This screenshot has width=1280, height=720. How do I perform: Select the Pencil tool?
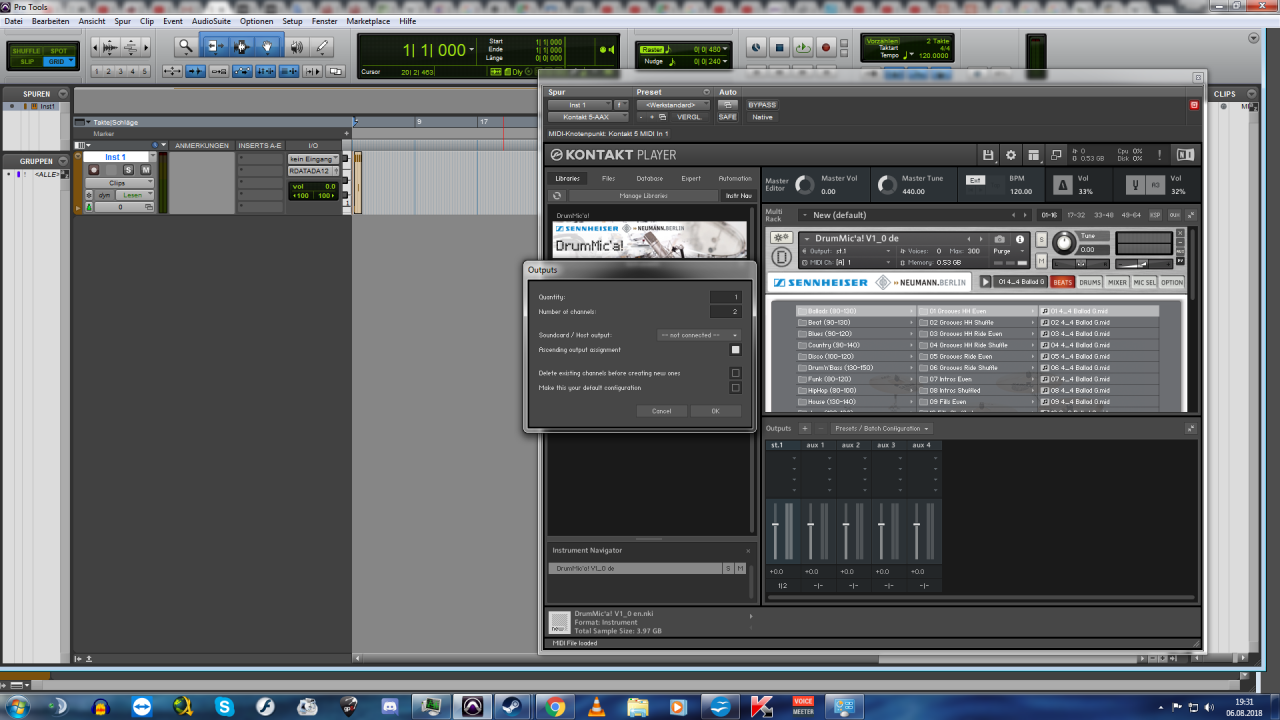pyautogui.click(x=322, y=47)
